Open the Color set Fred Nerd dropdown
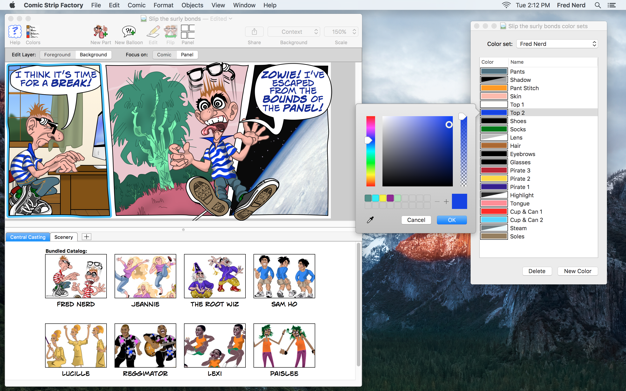The width and height of the screenshot is (626, 391). pos(557,44)
